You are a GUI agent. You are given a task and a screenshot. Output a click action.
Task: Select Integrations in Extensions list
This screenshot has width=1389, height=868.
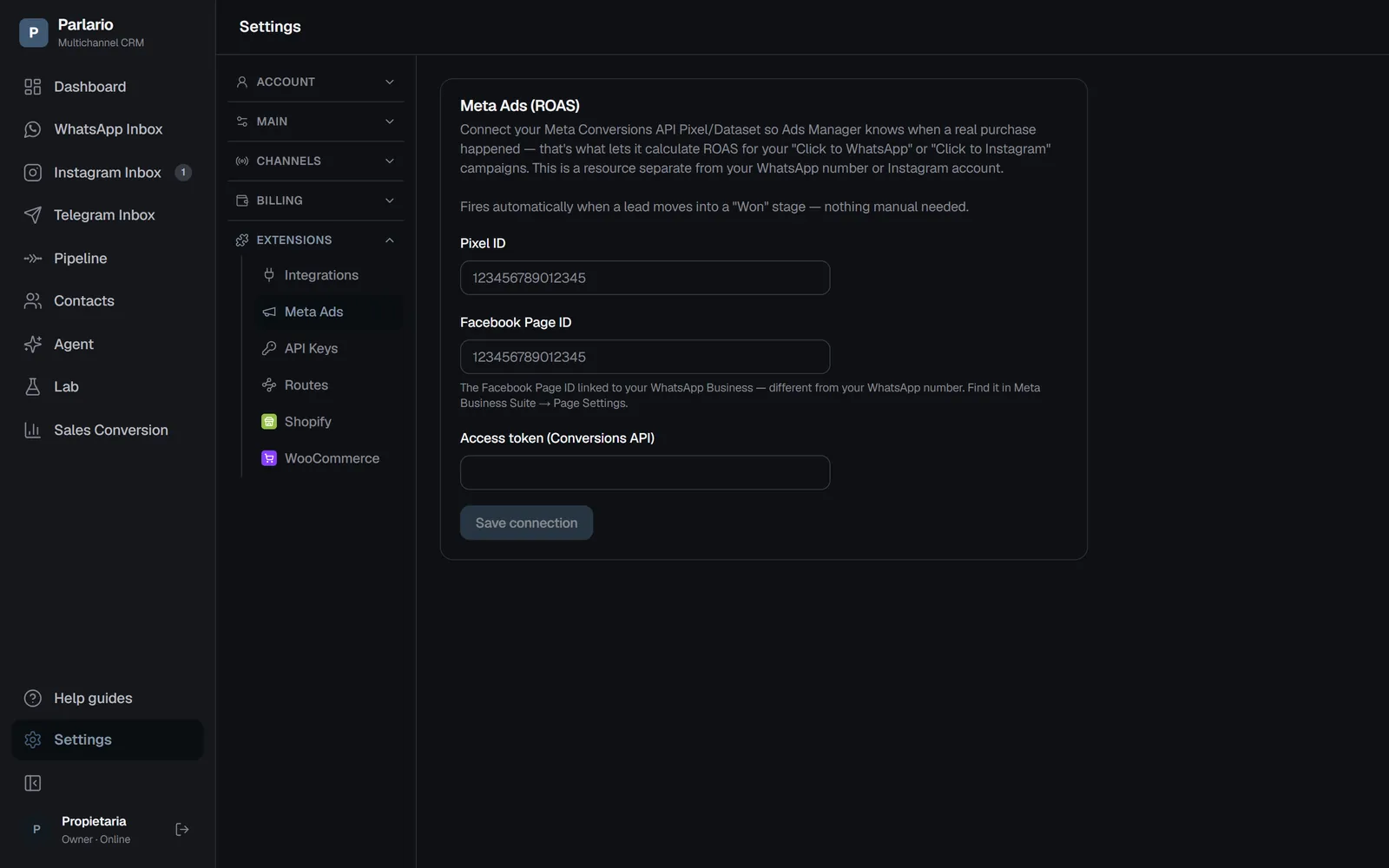click(327, 275)
